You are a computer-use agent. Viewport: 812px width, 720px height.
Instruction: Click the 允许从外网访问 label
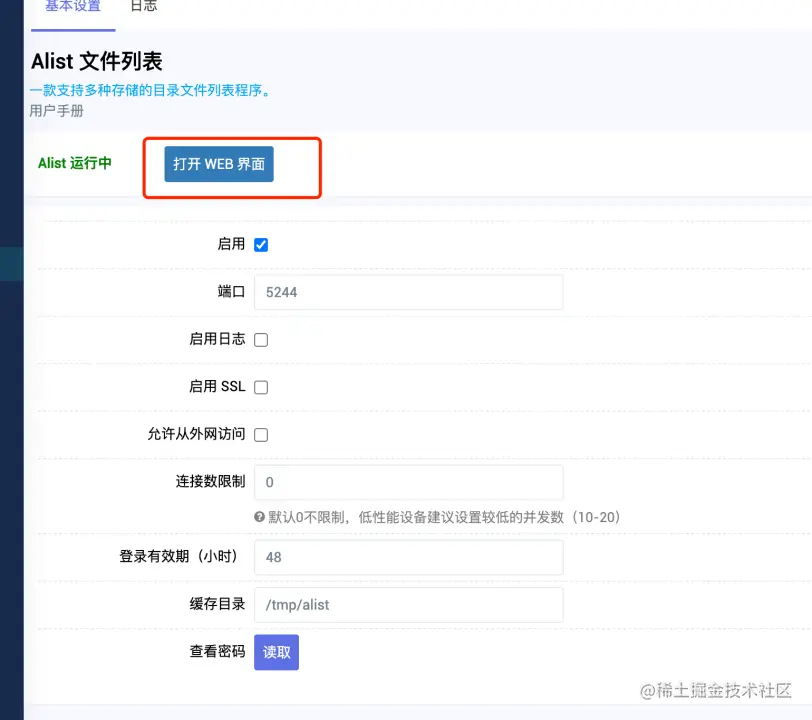coord(196,434)
